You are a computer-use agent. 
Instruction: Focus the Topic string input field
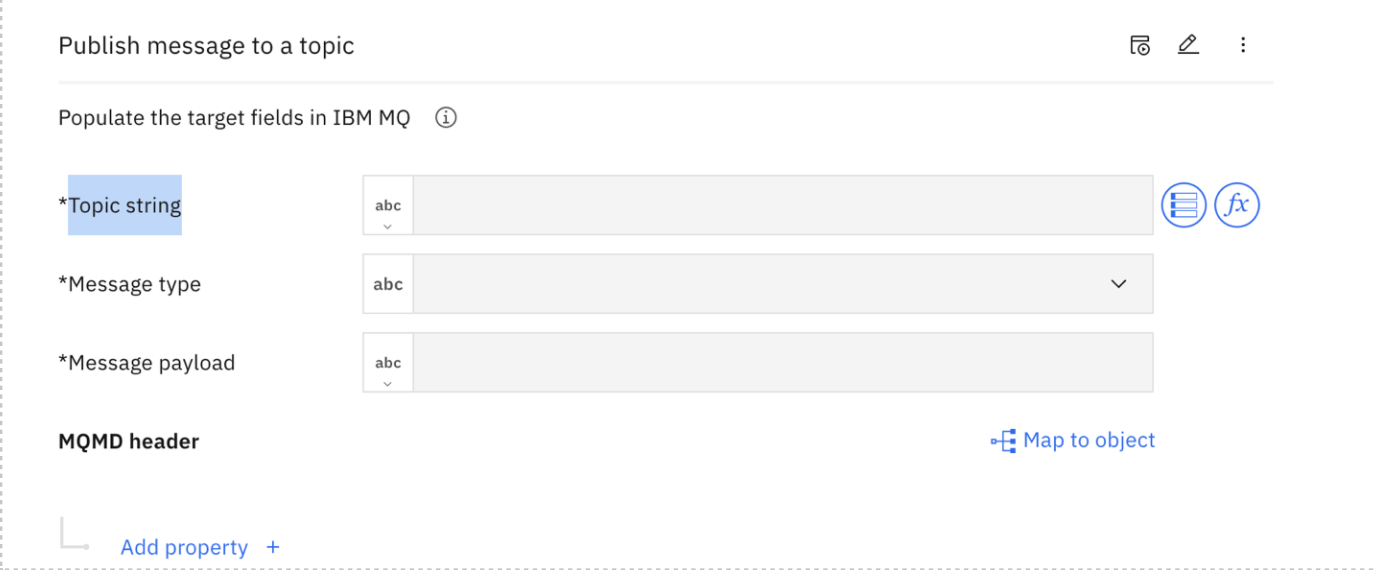click(x=783, y=205)
